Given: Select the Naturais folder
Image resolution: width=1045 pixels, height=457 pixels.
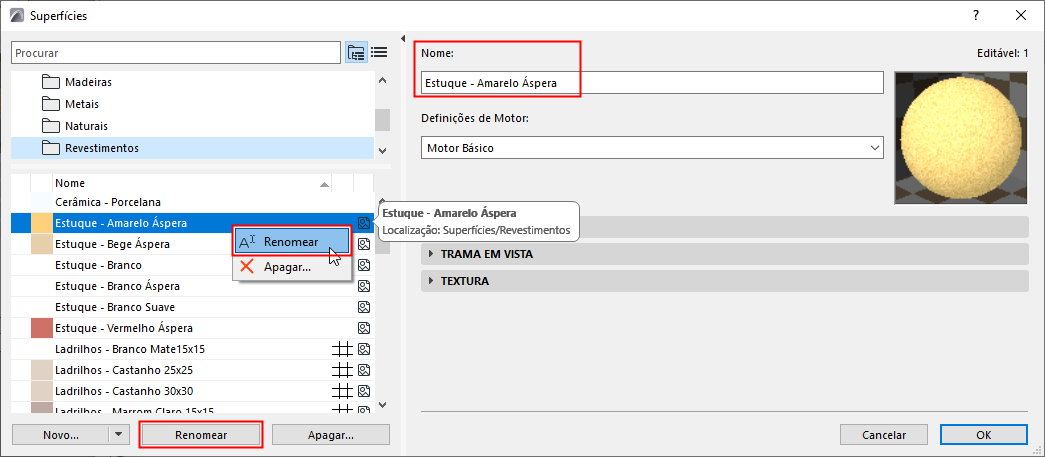Looking at the screenshot, I should coord(86,126).
